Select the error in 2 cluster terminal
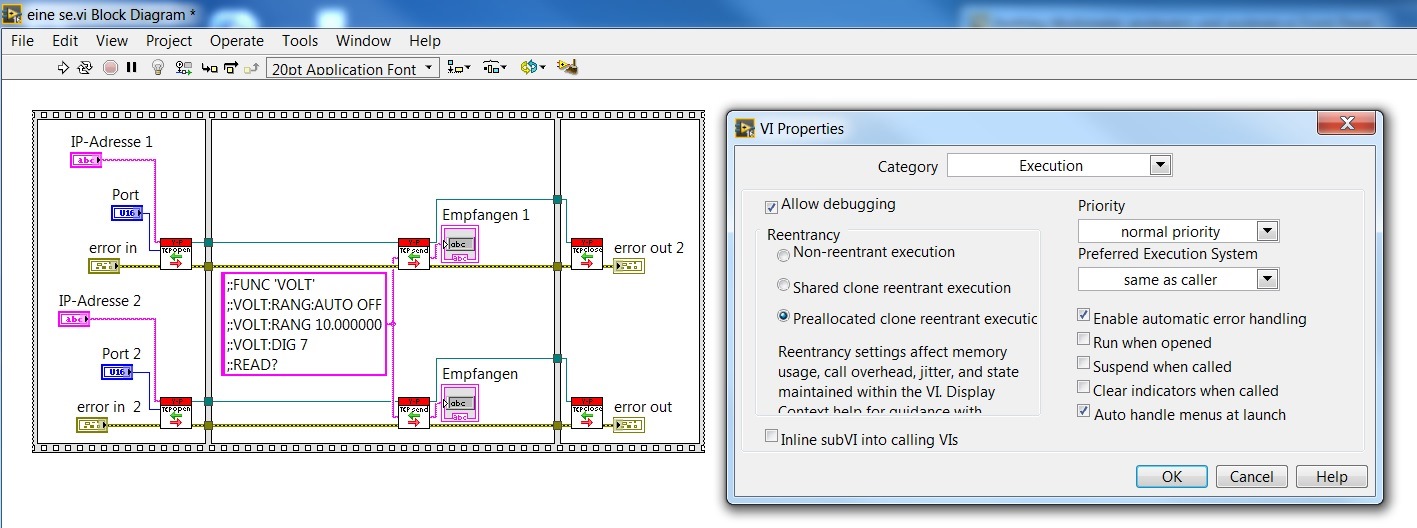Image resolution: width=1417 pixels, height=528 pixels. click(x=92, y=425)
